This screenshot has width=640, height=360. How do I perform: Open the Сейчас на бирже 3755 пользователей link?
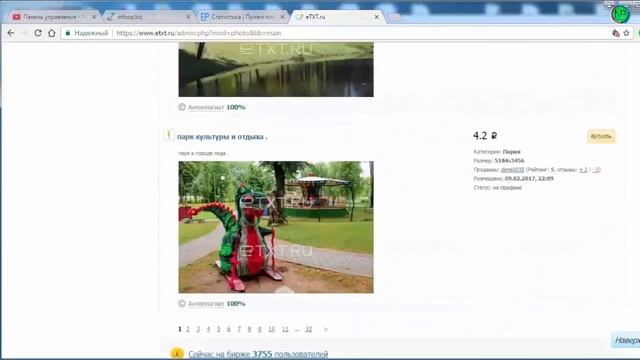(258, 353)
